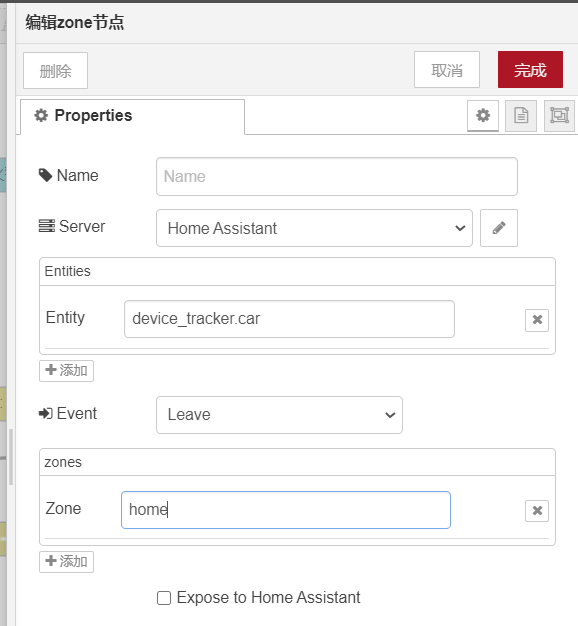The height and width of the screenshot is (626, 578).
Task: Edit the Home Assistant server with pencil icon
Action: [x=499, y=228]
